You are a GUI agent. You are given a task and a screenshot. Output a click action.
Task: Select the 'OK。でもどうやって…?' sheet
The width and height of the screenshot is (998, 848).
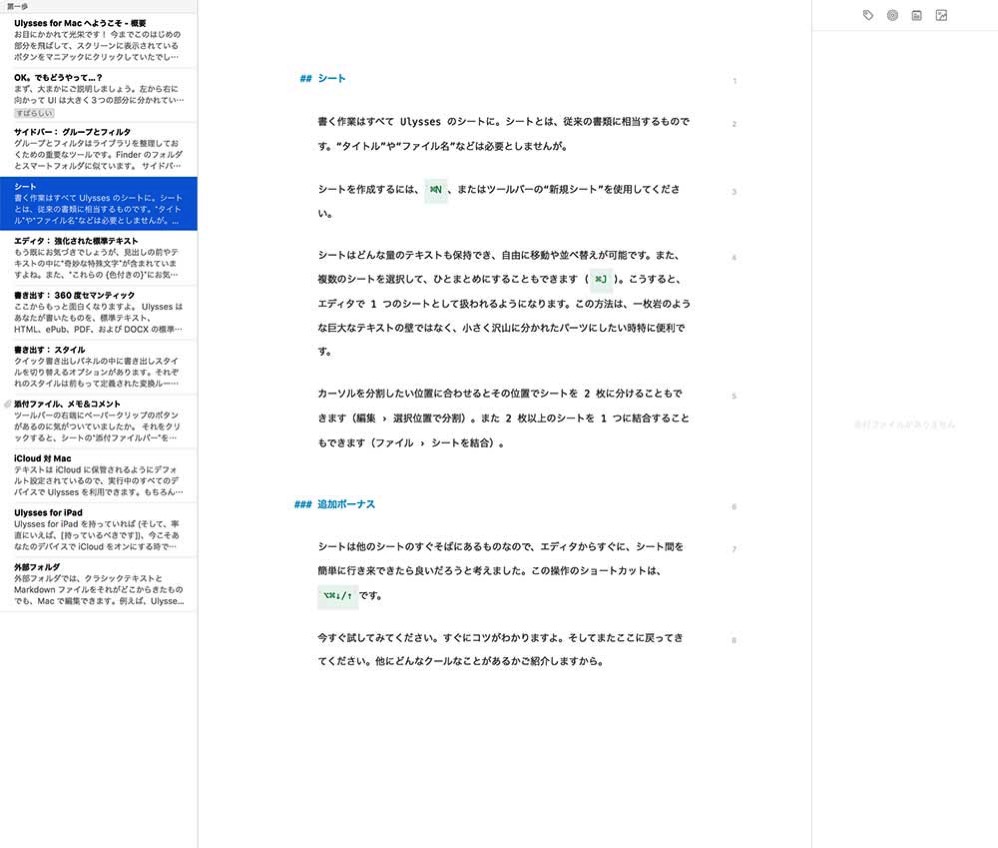(x=98, y=92)
